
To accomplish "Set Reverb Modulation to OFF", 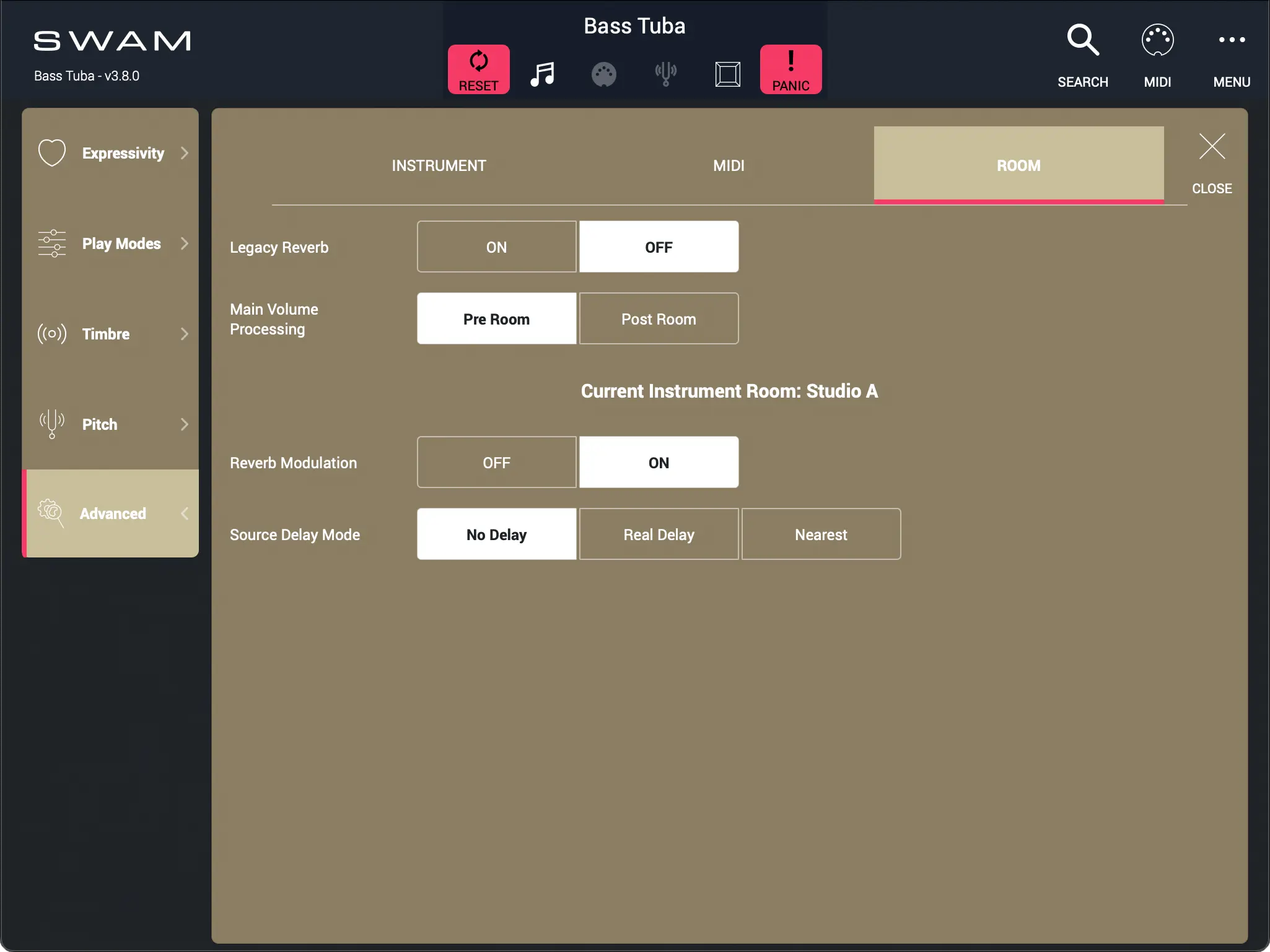I will [496, 463].
